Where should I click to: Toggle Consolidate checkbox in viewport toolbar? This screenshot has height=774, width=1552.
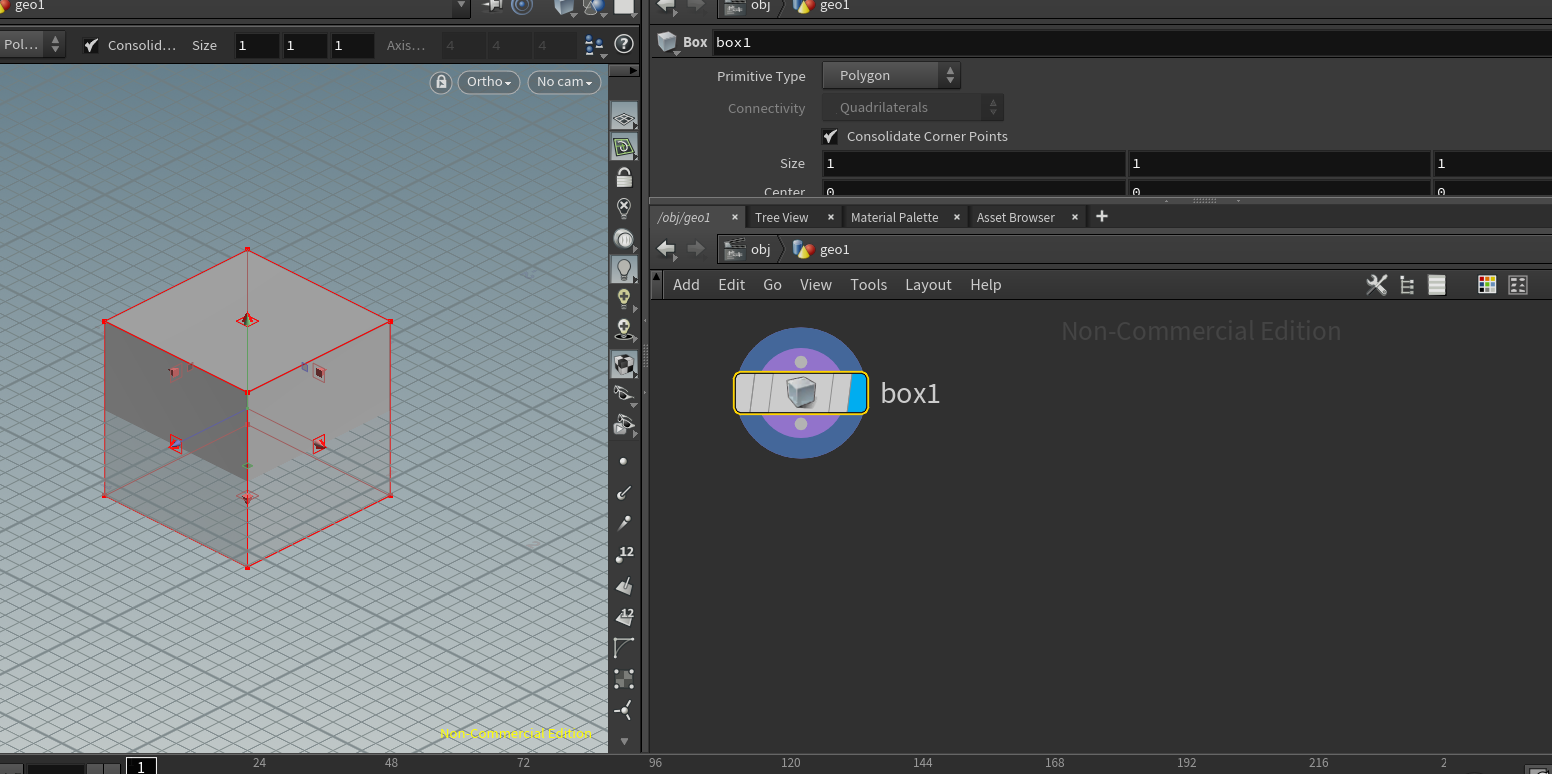[x=91, y=45]
